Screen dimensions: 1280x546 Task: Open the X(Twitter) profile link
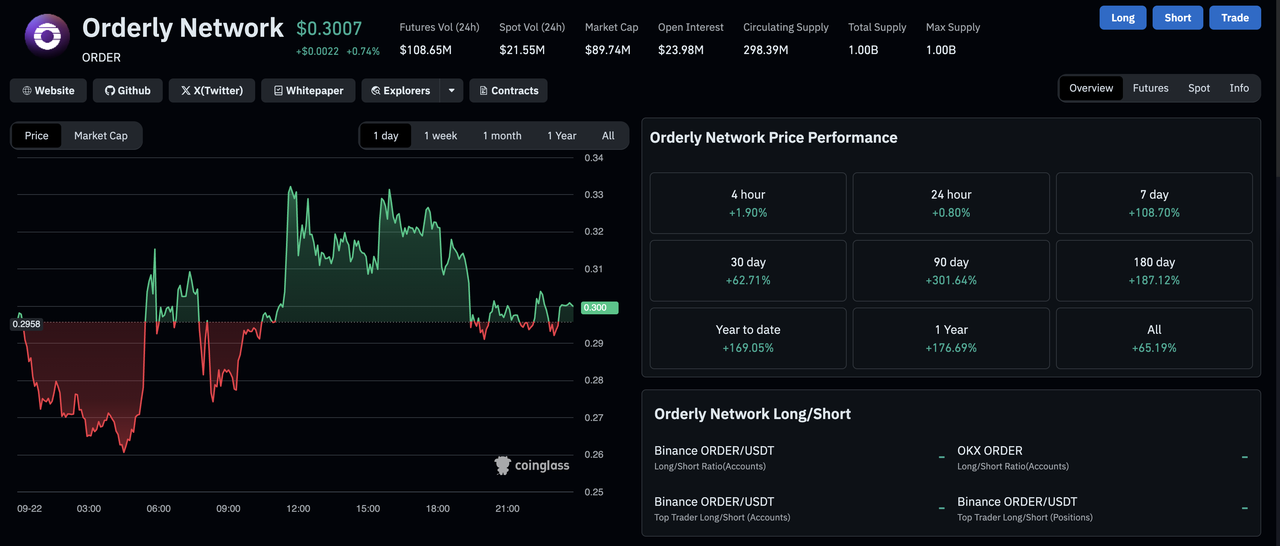[212, 91]
